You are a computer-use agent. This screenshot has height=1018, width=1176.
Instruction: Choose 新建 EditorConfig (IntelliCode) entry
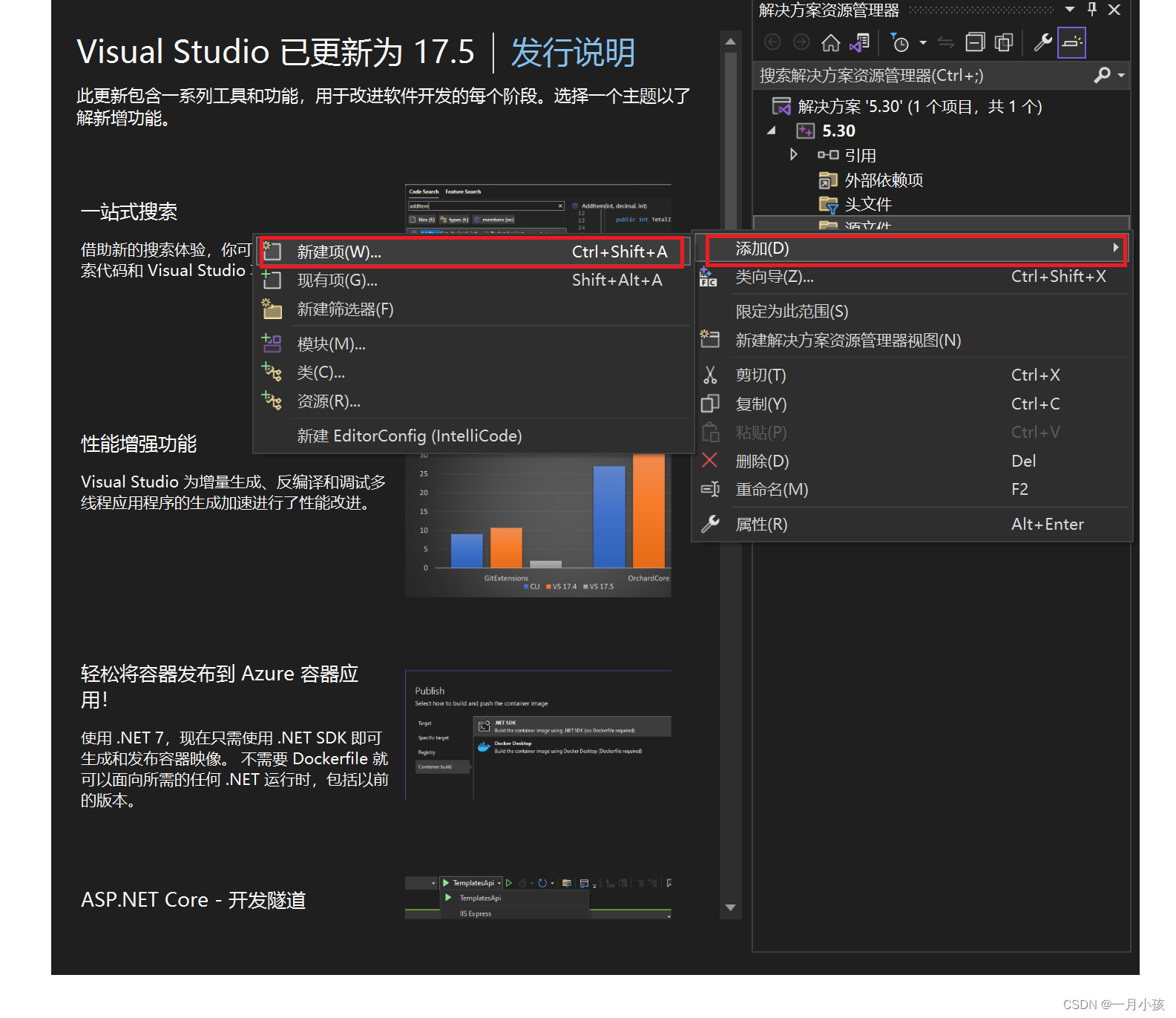473,436
